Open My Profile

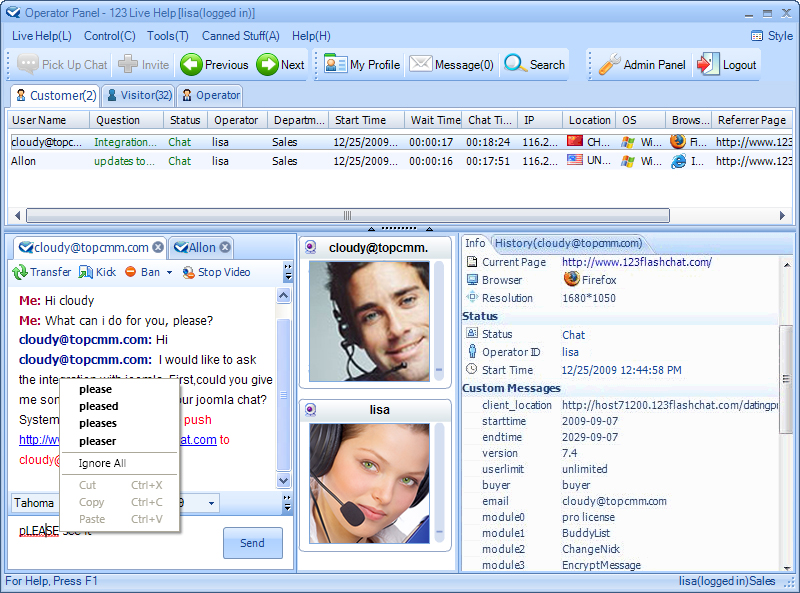coord(362,65)
